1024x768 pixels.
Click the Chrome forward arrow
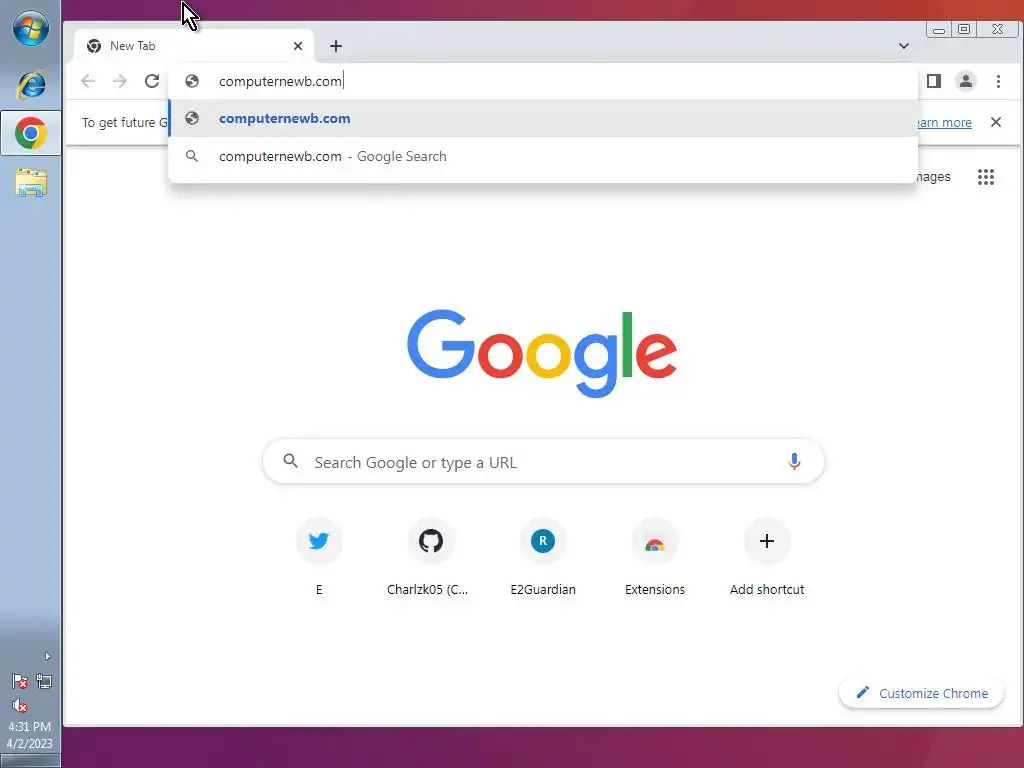120,81
